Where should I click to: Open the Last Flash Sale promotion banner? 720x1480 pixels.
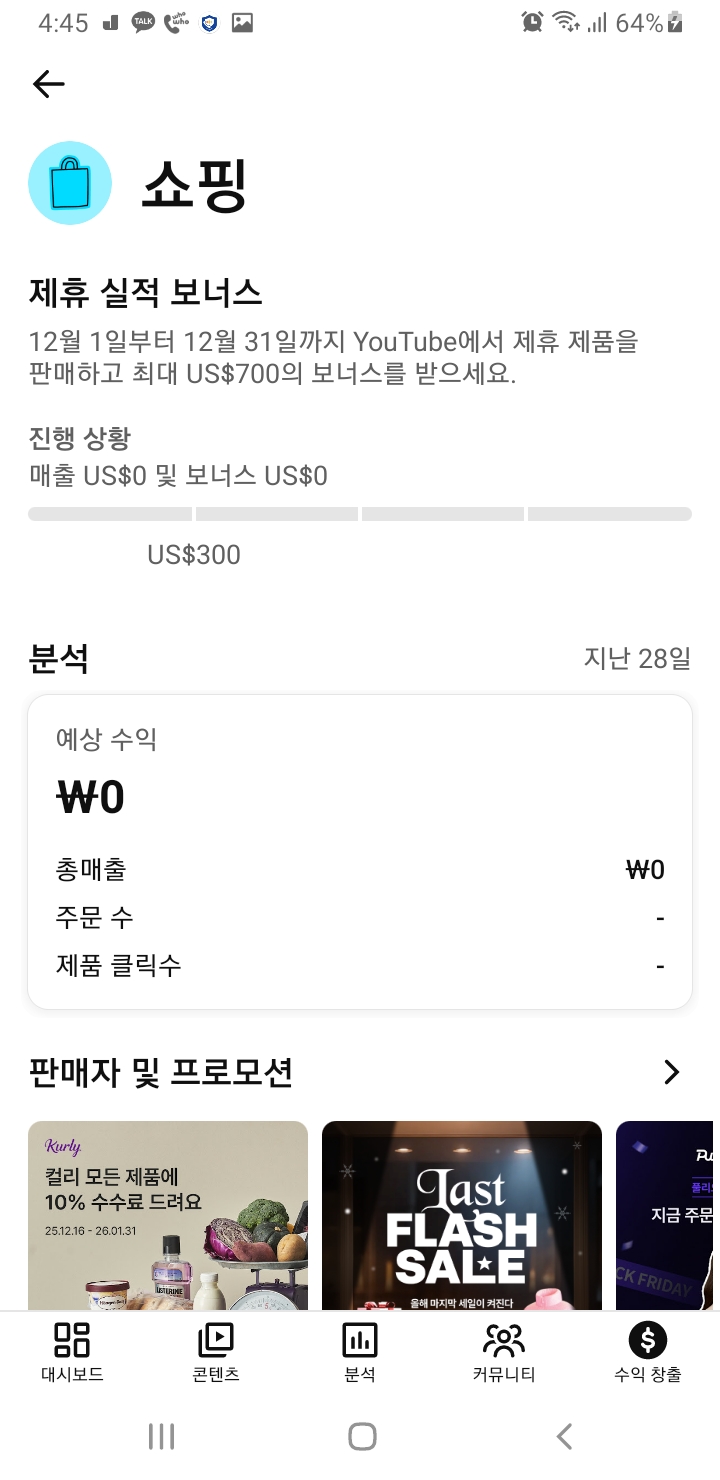pyautogui.click(x=462, y=1215)
